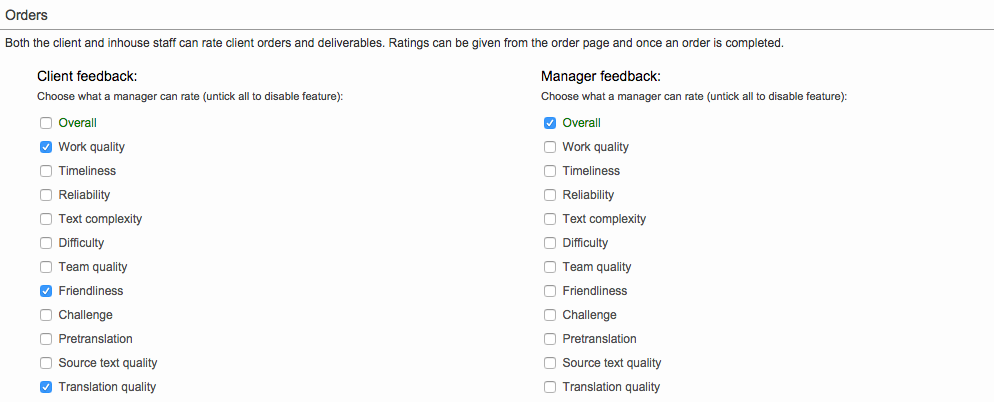
Task: Check Text complexity under Client feedback
Action: coord(46,219)
